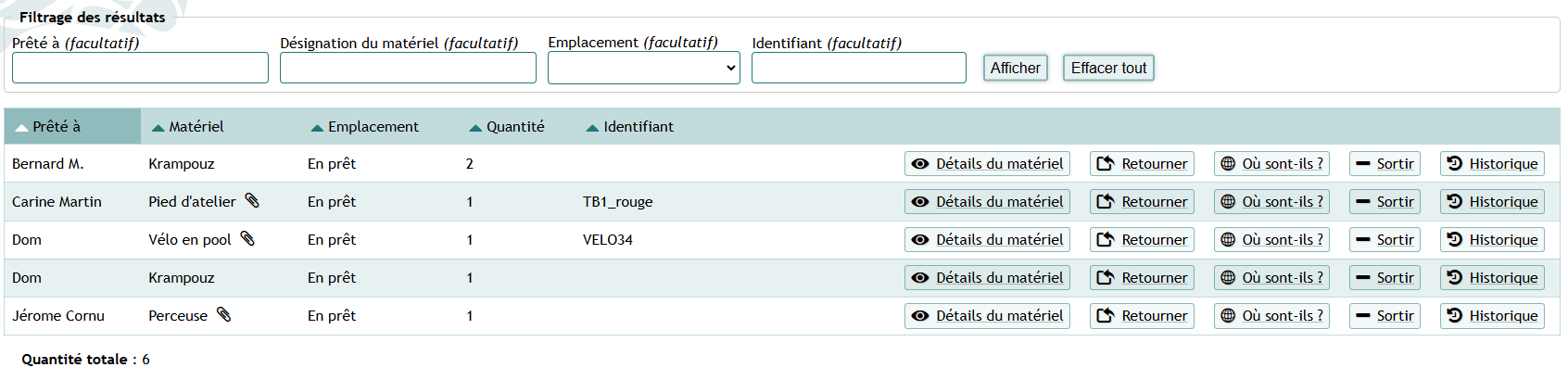Image resolution: width=1568 pixels, height=380 pixels.
Task: Click return icon in Carine Martin row
Action: 1105,202
